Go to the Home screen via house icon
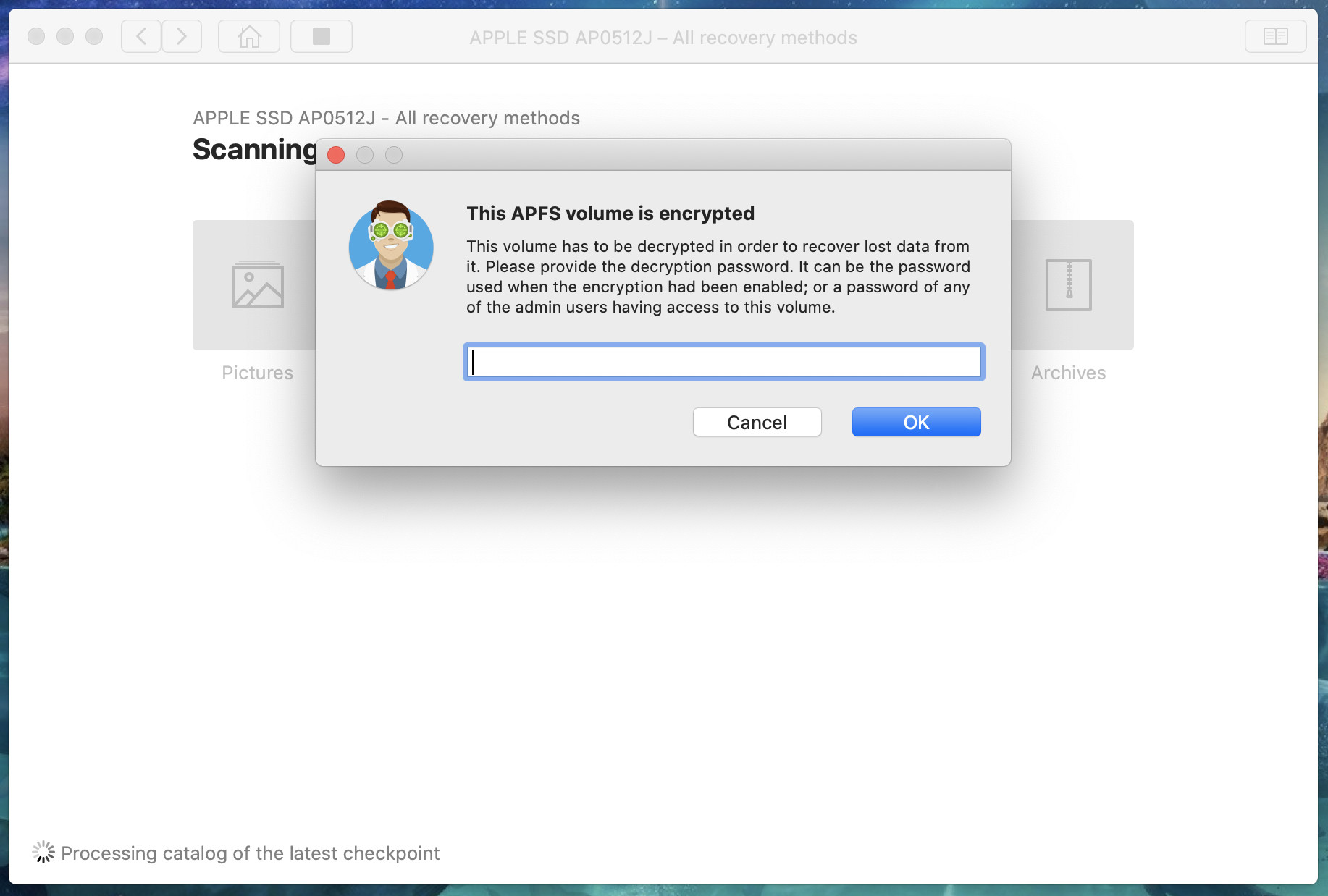The height and width of the screenshot is (896, 1328). coord(249,36)
